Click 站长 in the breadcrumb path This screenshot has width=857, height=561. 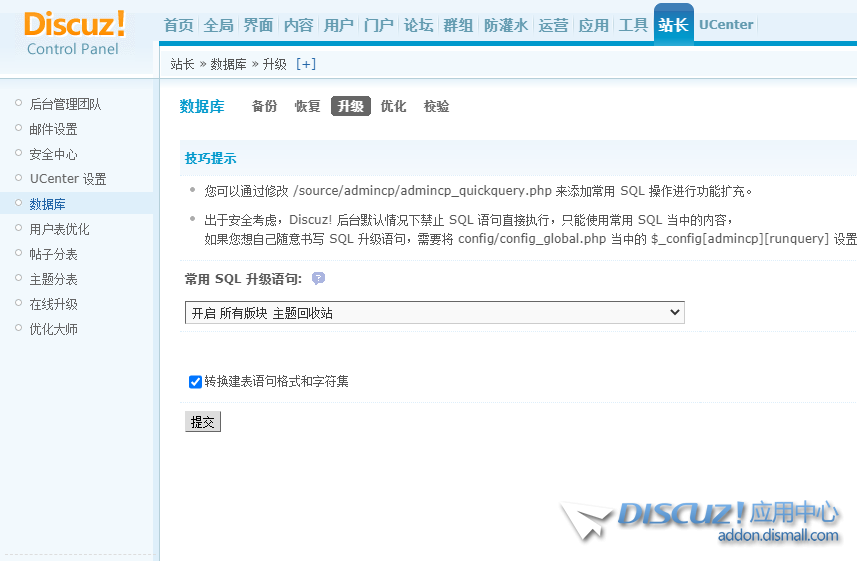click(x=182, y=64)
